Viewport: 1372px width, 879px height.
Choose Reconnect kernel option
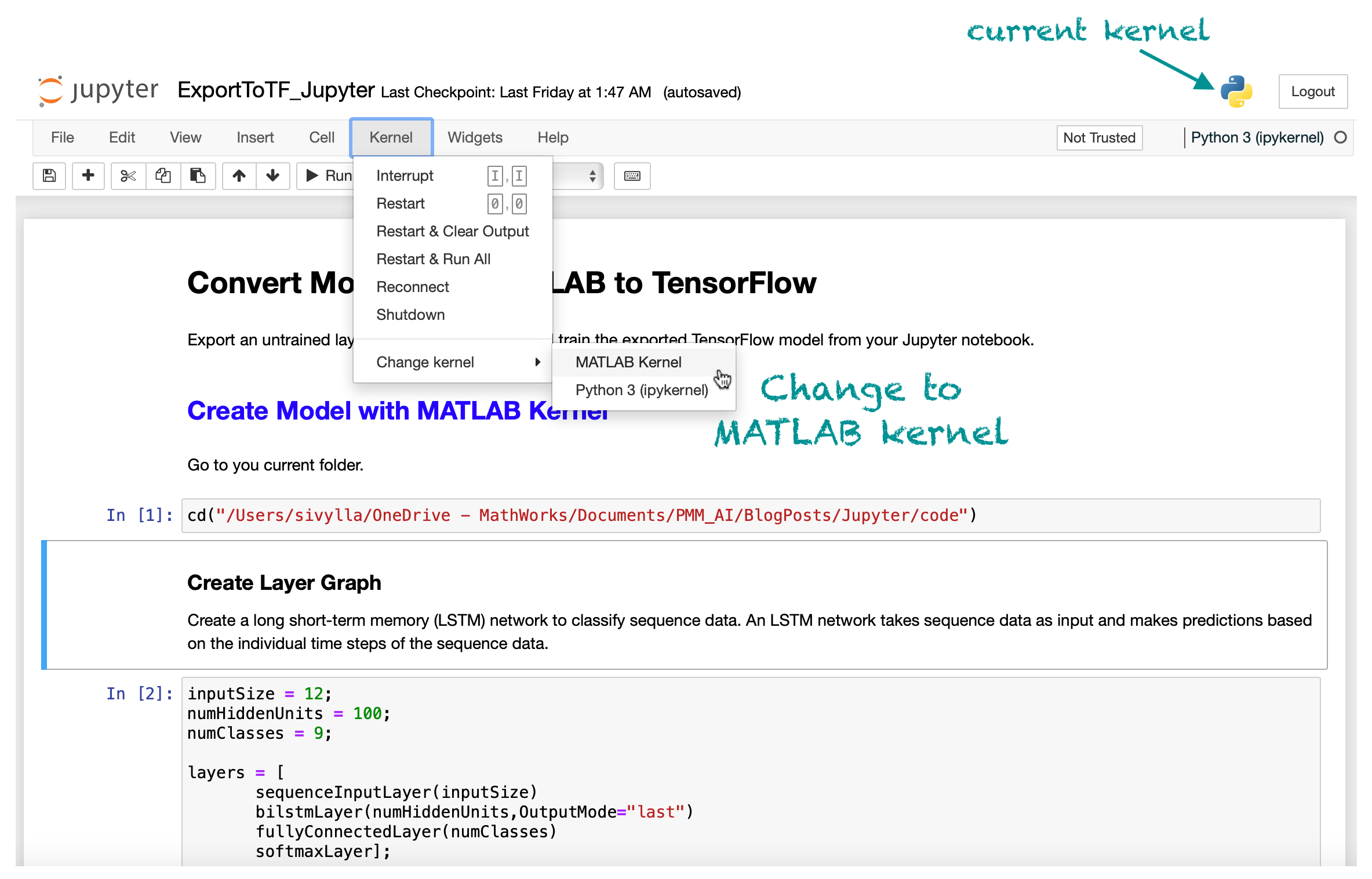click(452, 287)
